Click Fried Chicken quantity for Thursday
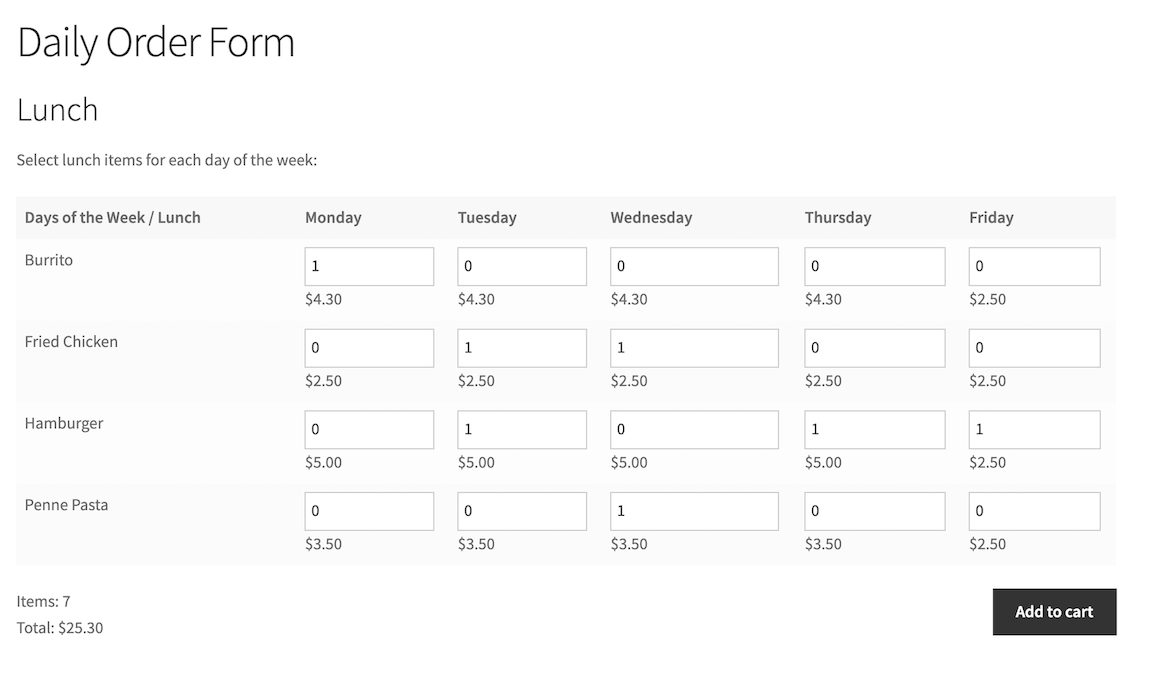Screen dimensions: 1156x693 click(874, 348)
